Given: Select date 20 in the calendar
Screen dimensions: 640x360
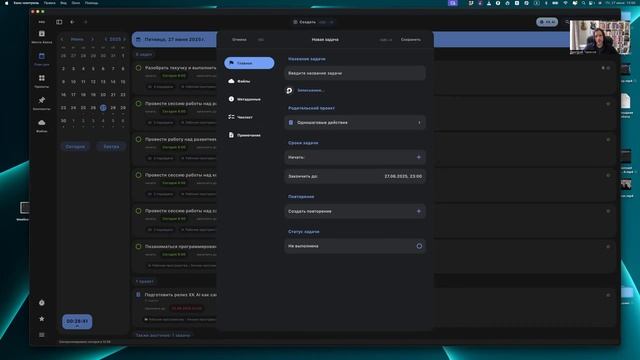Looking at the screenshot, I should click(x=103, y=95).
